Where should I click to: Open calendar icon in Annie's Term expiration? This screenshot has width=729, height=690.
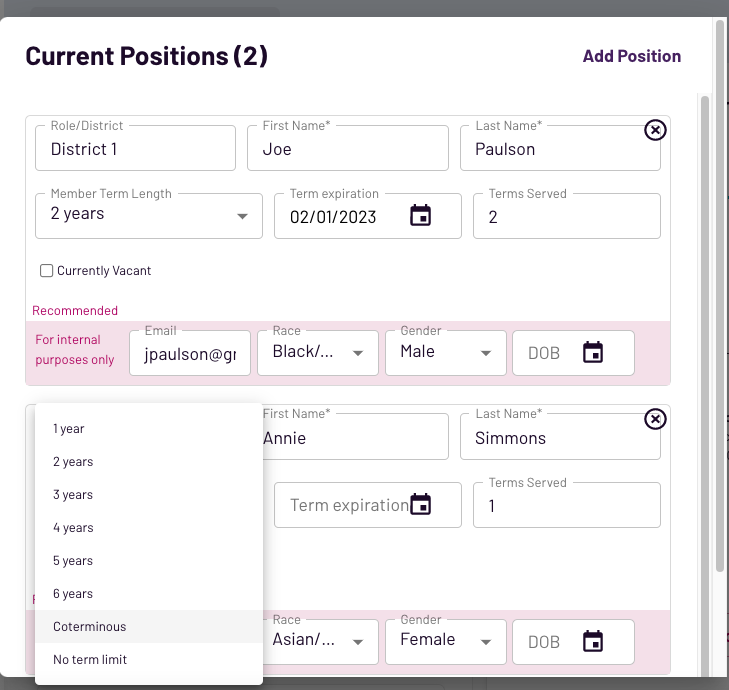(x=421, y=504)
